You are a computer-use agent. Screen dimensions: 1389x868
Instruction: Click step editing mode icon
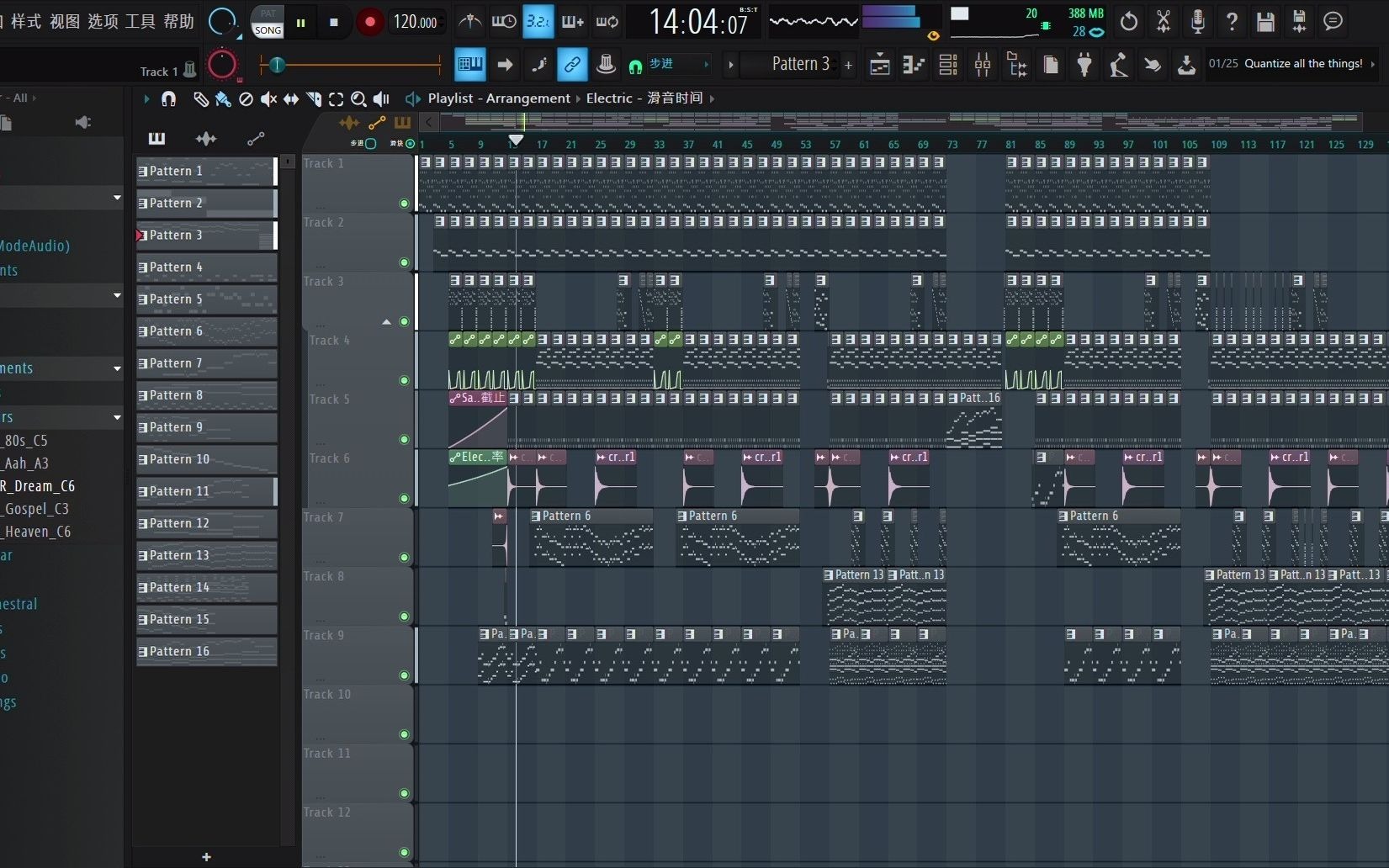pyautogui.click(x=538, y=65)
